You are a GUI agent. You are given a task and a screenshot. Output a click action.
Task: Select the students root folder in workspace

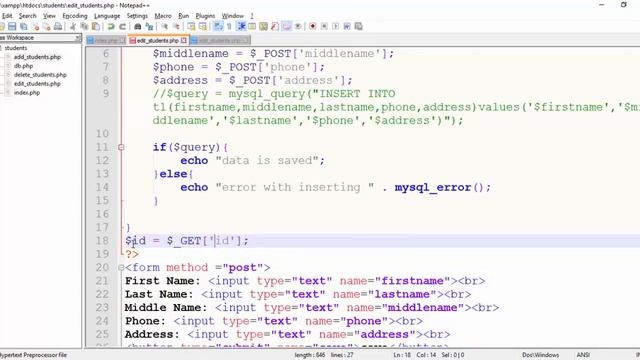click(x=16, y=48)
